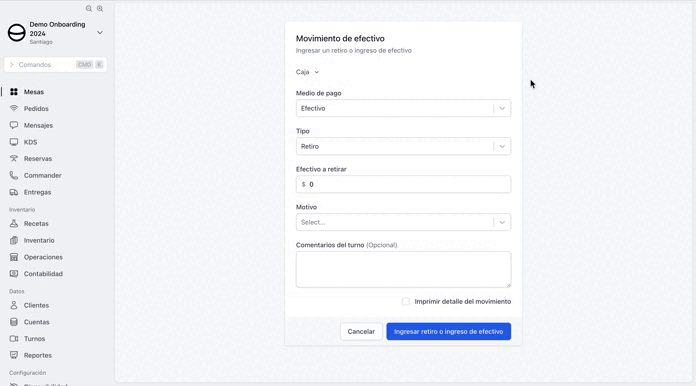Image resolution: width=696 pixels, height=386 pixels.
Task: Click Ingresar retiro o ingreso de efectivo
Action: (x=448, y=331)
